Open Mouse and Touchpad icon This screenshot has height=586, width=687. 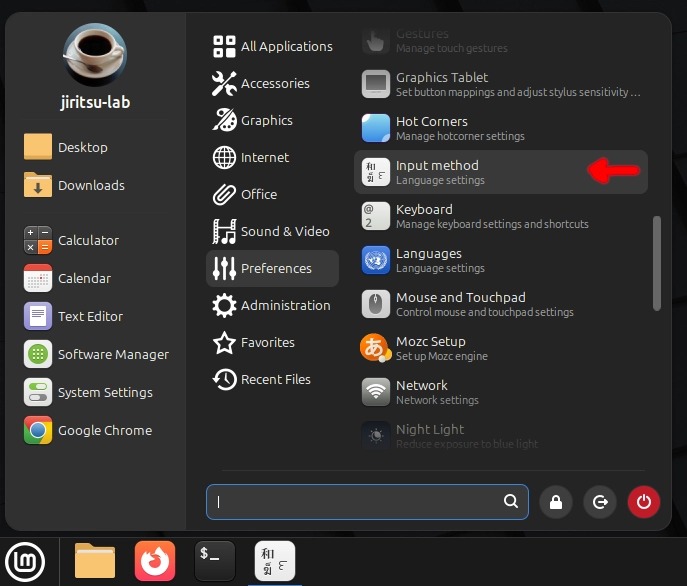coord(375,304)
